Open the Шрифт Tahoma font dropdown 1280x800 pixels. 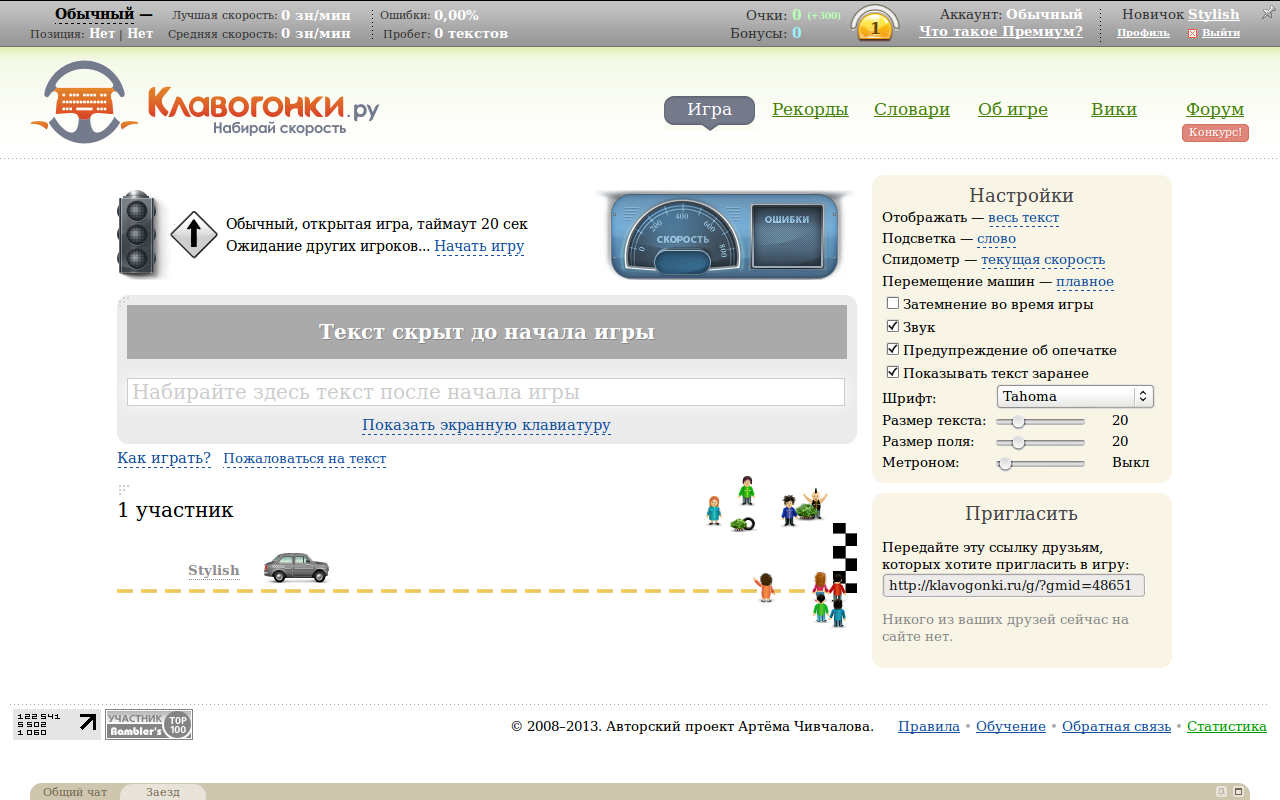click(x=1075, y=397)
